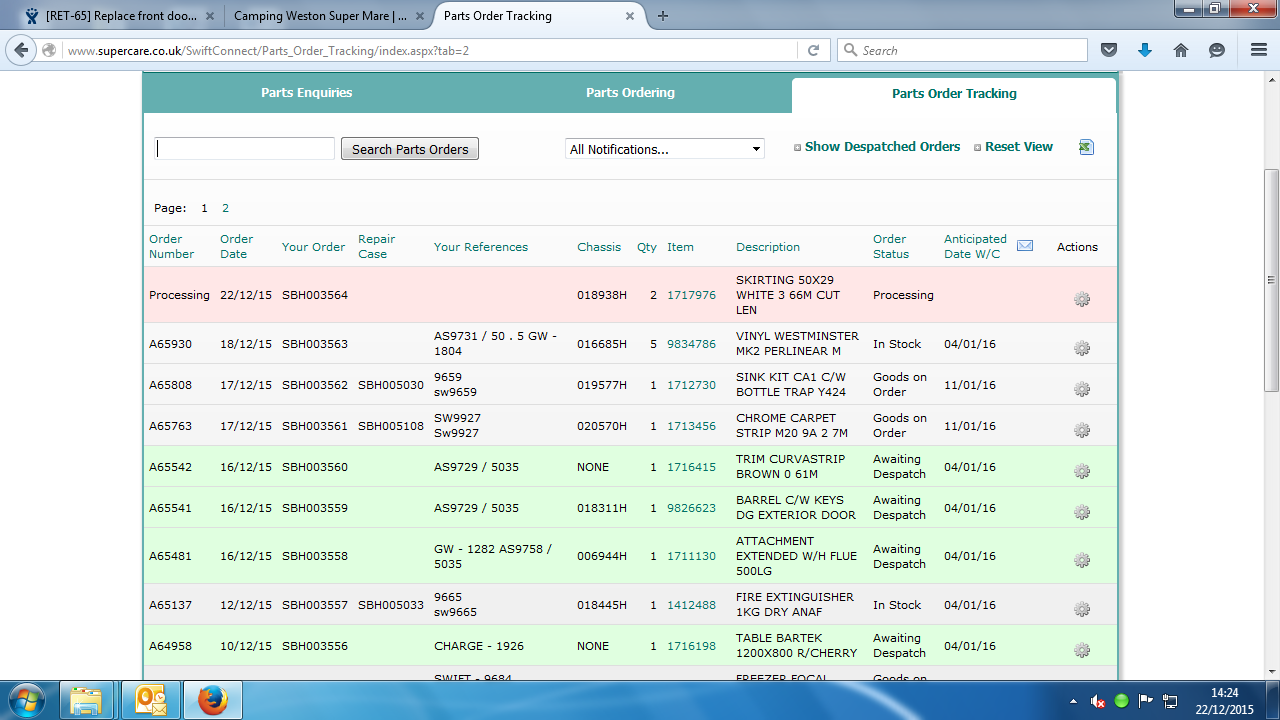Viewport: 1280px width, 720px height.
Task: Switch to Parts Ordering tab
Action: (x=630, y=93)
